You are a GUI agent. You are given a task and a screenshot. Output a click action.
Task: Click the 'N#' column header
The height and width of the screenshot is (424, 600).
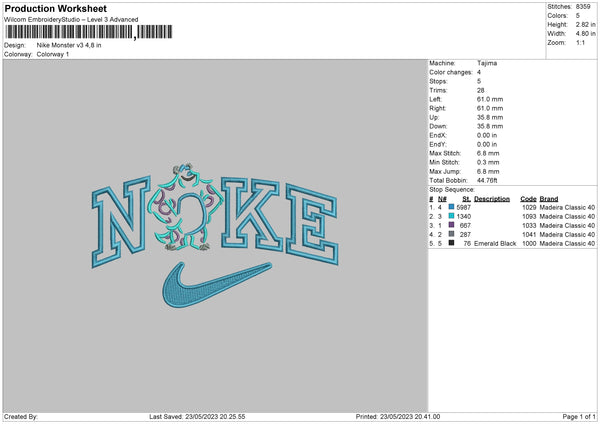tap(442, 199)
